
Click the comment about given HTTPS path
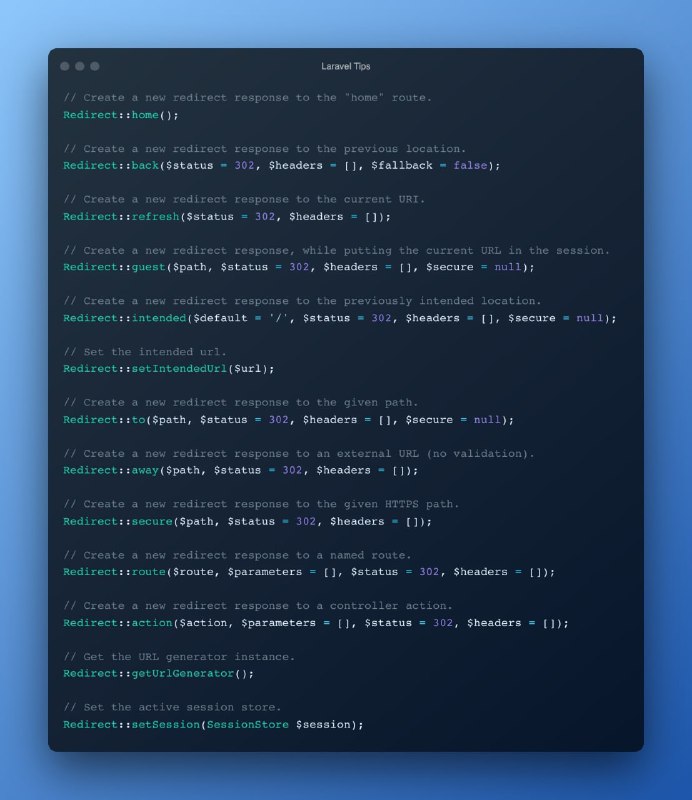[x=261, y=504]
